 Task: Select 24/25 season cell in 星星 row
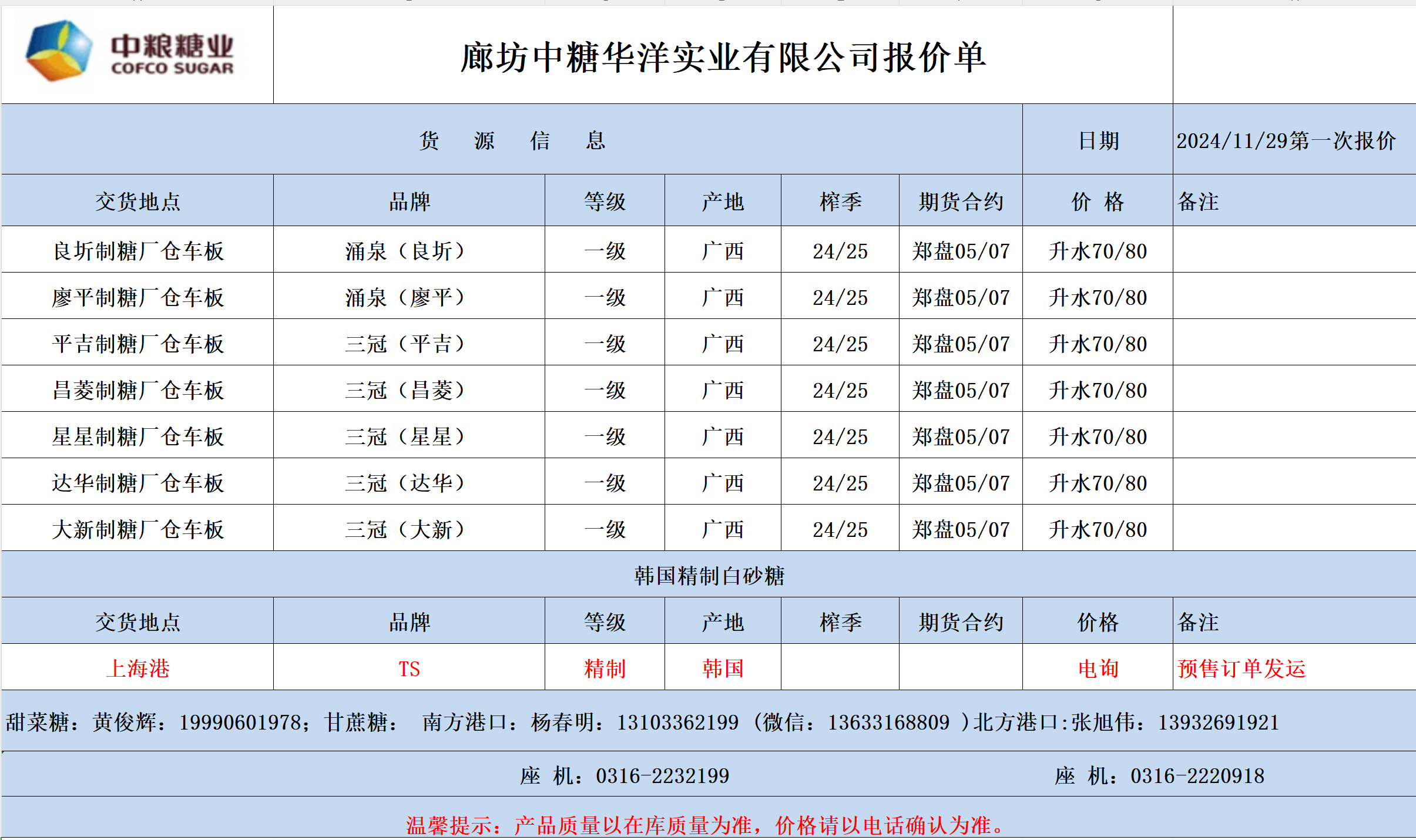point(840,436)
